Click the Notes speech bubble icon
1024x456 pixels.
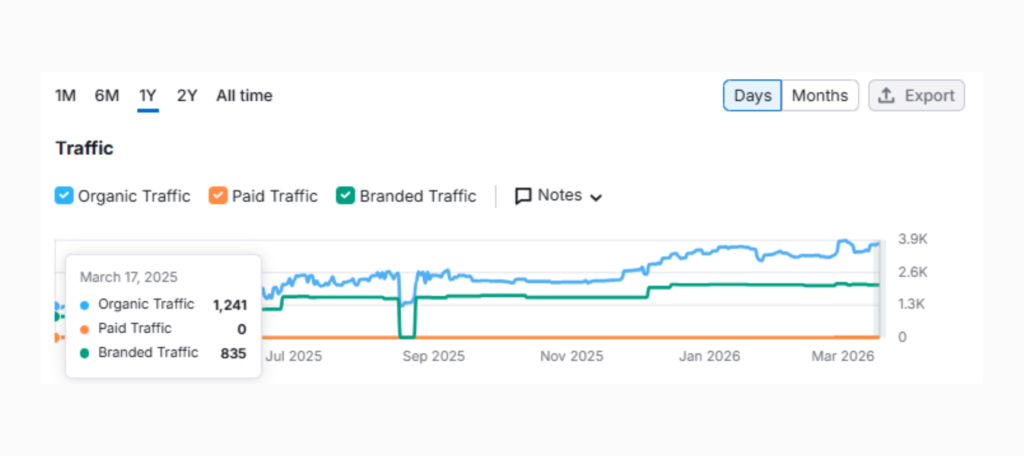click(x=523, y=196)
